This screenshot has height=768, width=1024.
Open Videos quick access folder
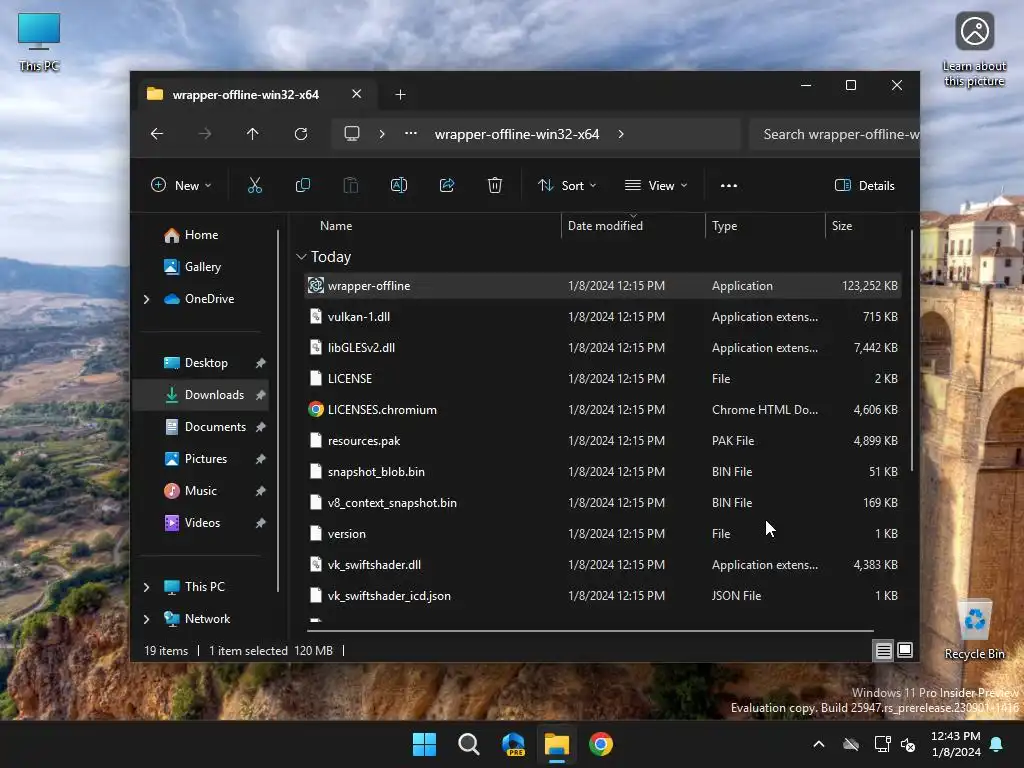204,523
